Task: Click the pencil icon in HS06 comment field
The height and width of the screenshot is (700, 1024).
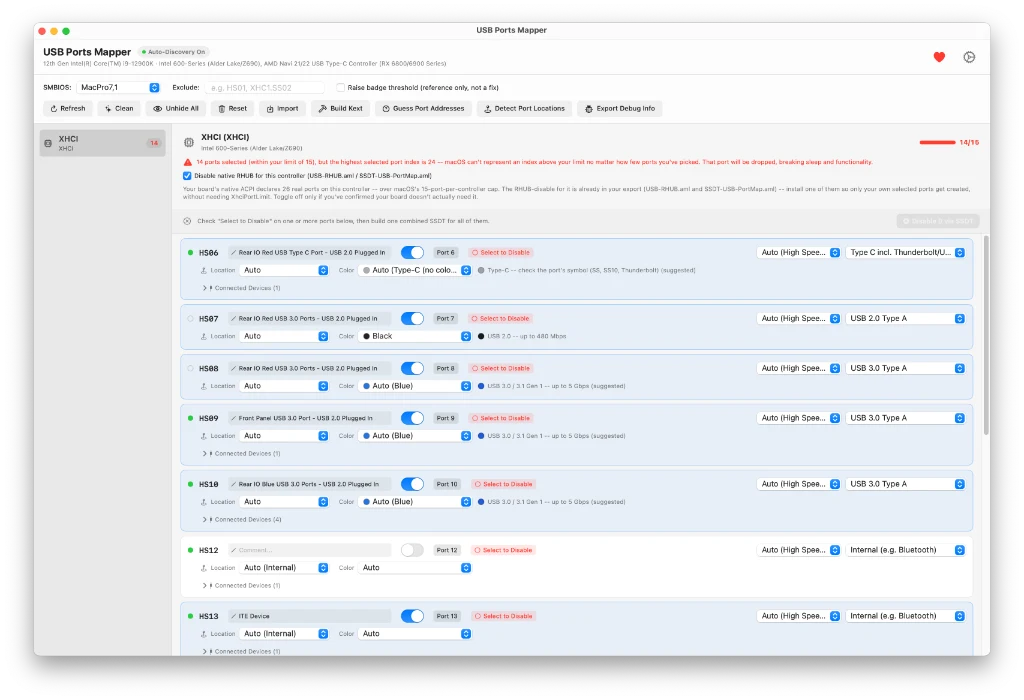Action: [x=233, y=252]
